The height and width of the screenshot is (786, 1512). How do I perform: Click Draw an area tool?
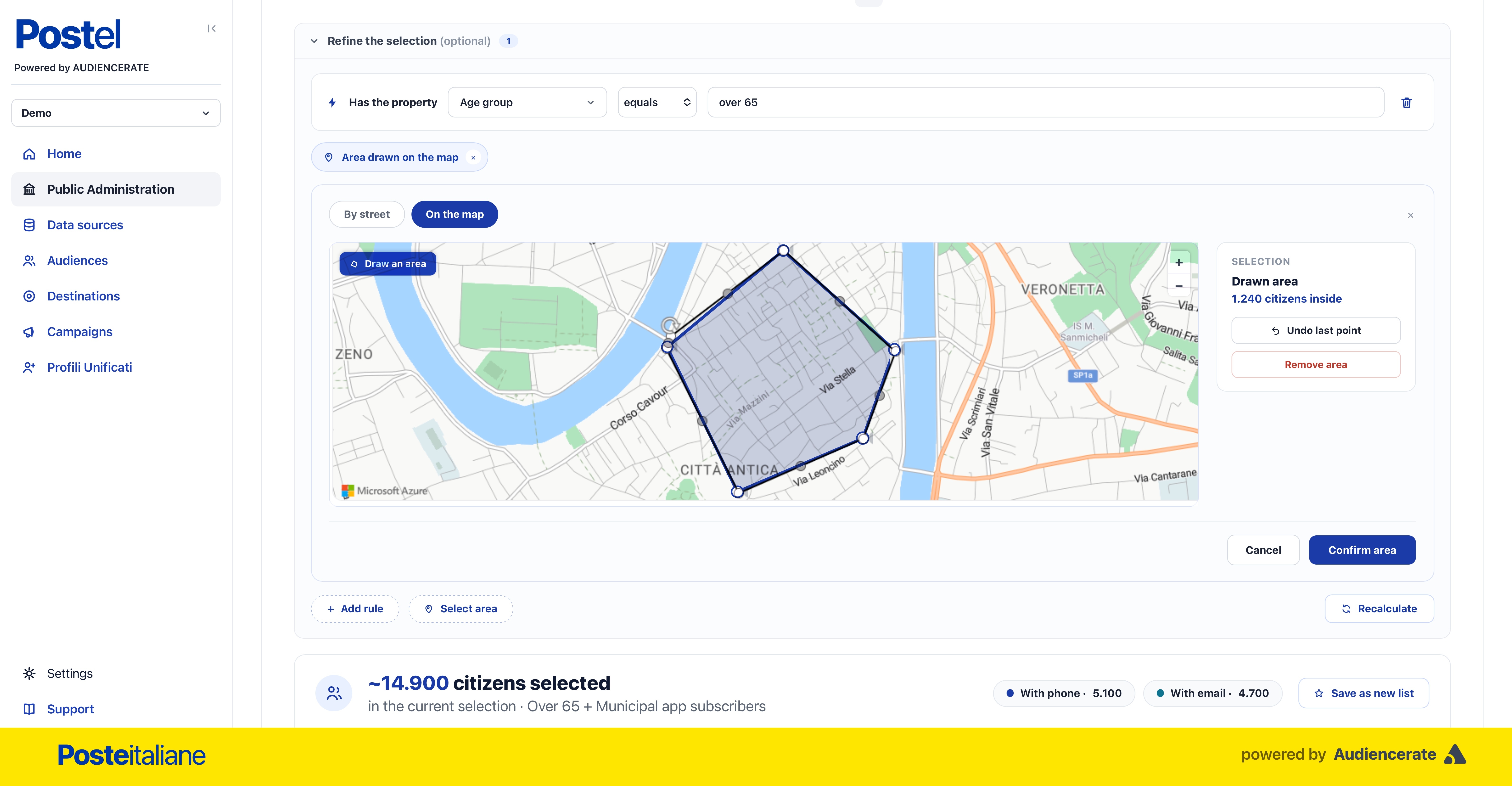tap(388, 264)
